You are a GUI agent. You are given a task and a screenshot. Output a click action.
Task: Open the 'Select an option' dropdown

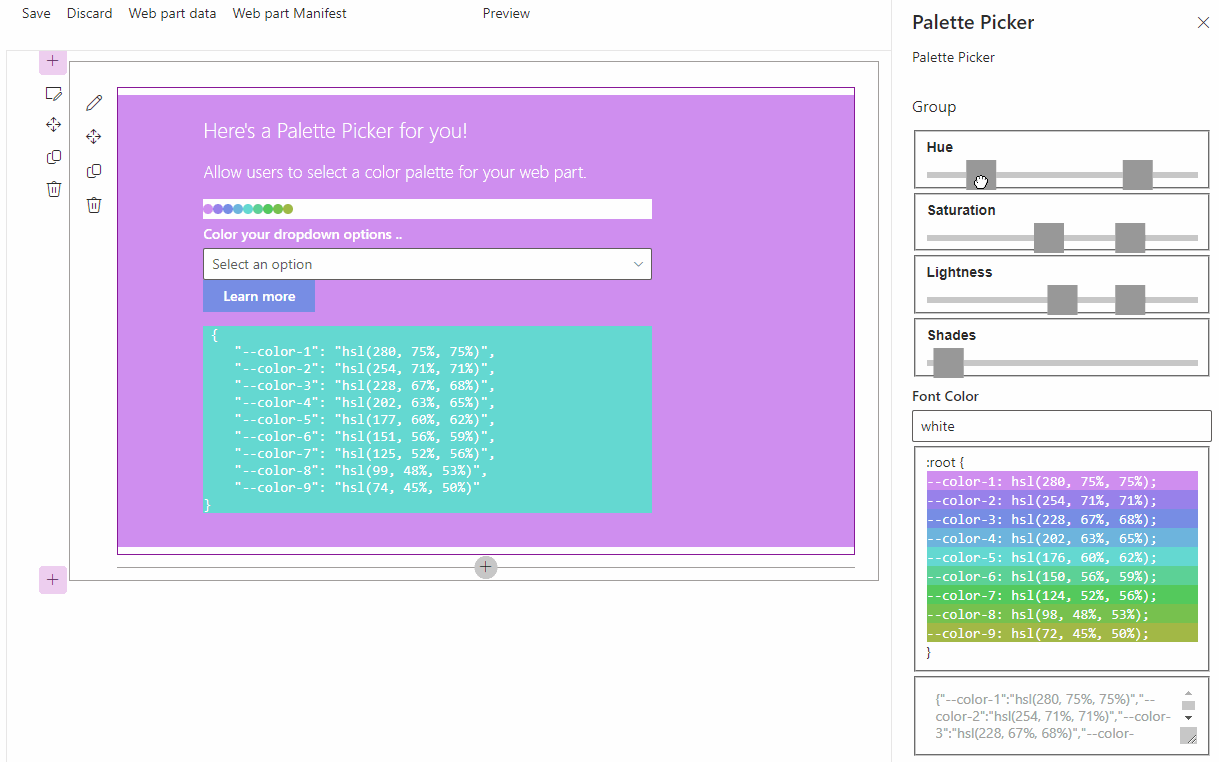[x=427, y=264]
